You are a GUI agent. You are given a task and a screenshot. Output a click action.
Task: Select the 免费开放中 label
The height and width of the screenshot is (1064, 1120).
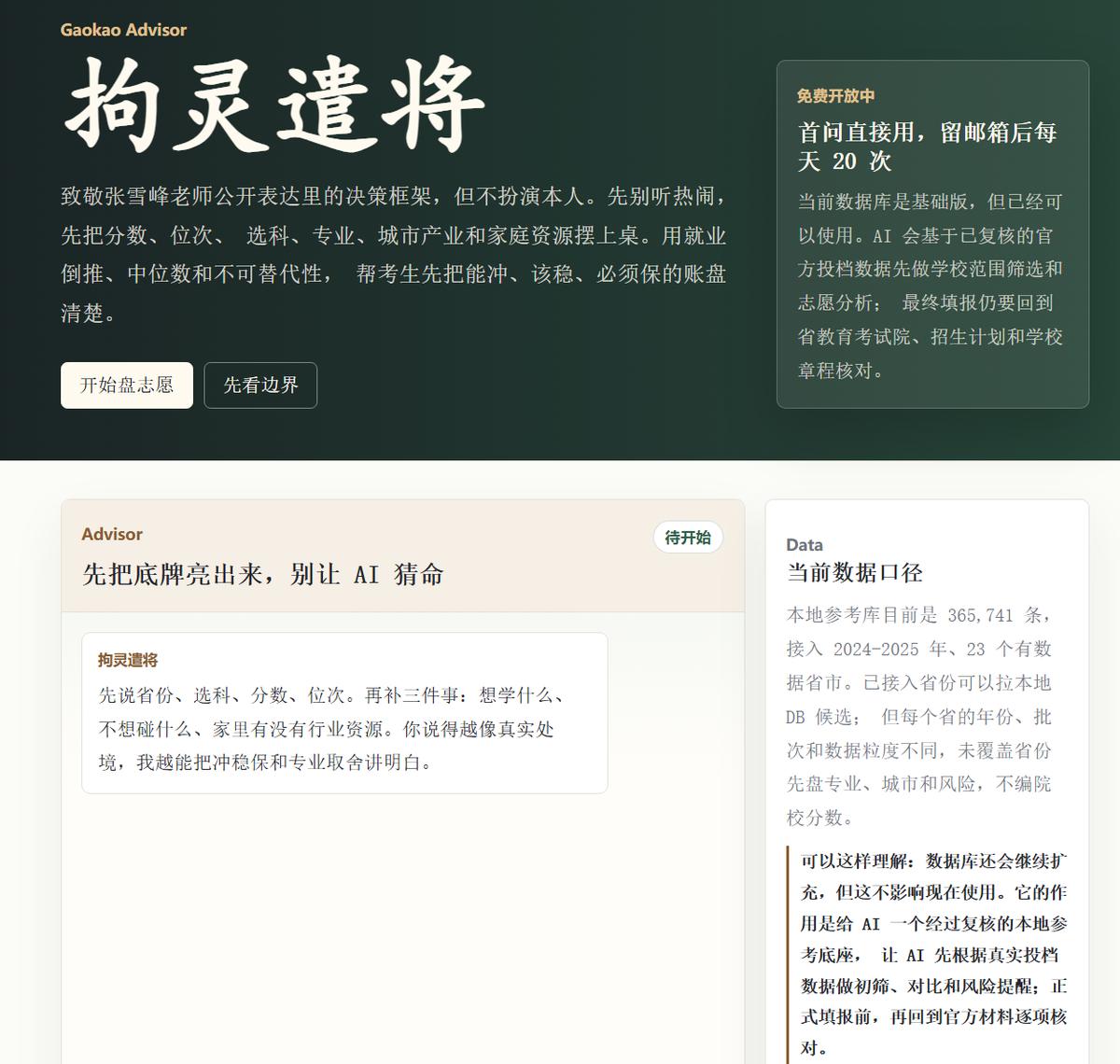pos(835,96)
